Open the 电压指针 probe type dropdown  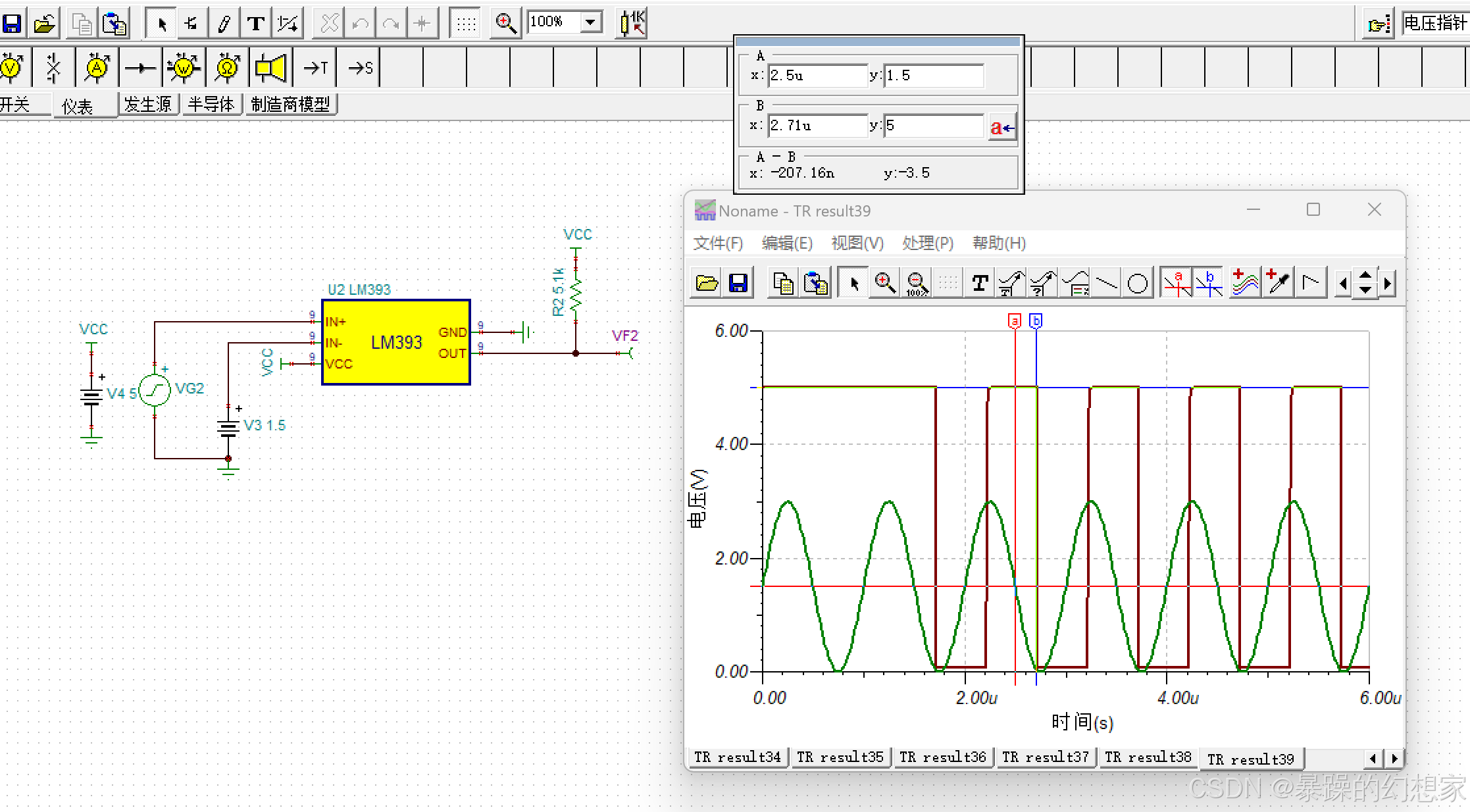click(1434, 24)
